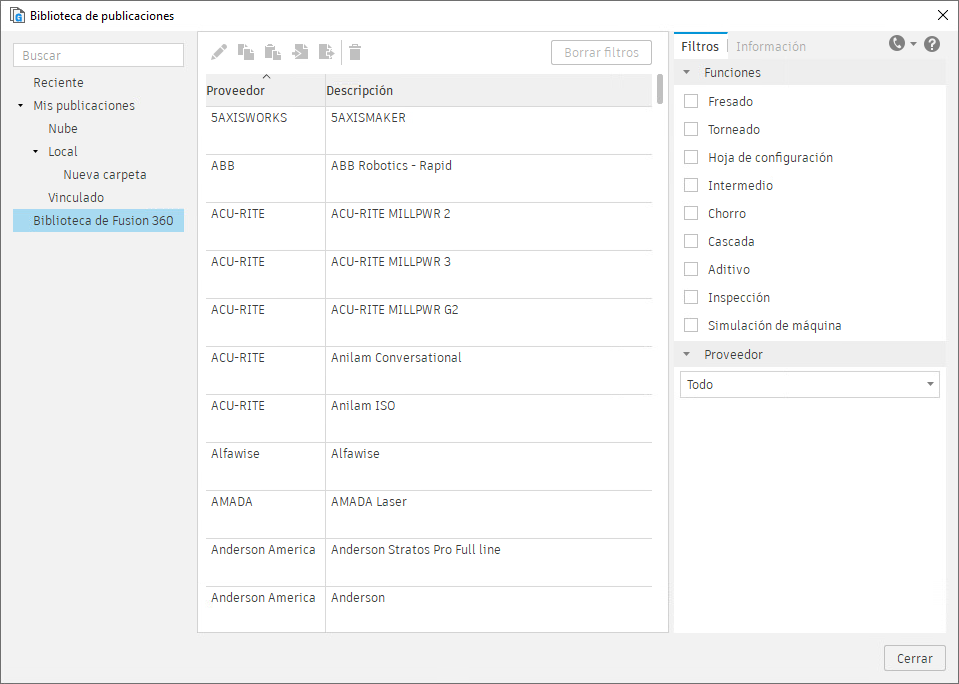The height and width of the screenshot is (684, 959).
Task: Check the Hoja de configuración filter
Action: click(x=691, y=158)
